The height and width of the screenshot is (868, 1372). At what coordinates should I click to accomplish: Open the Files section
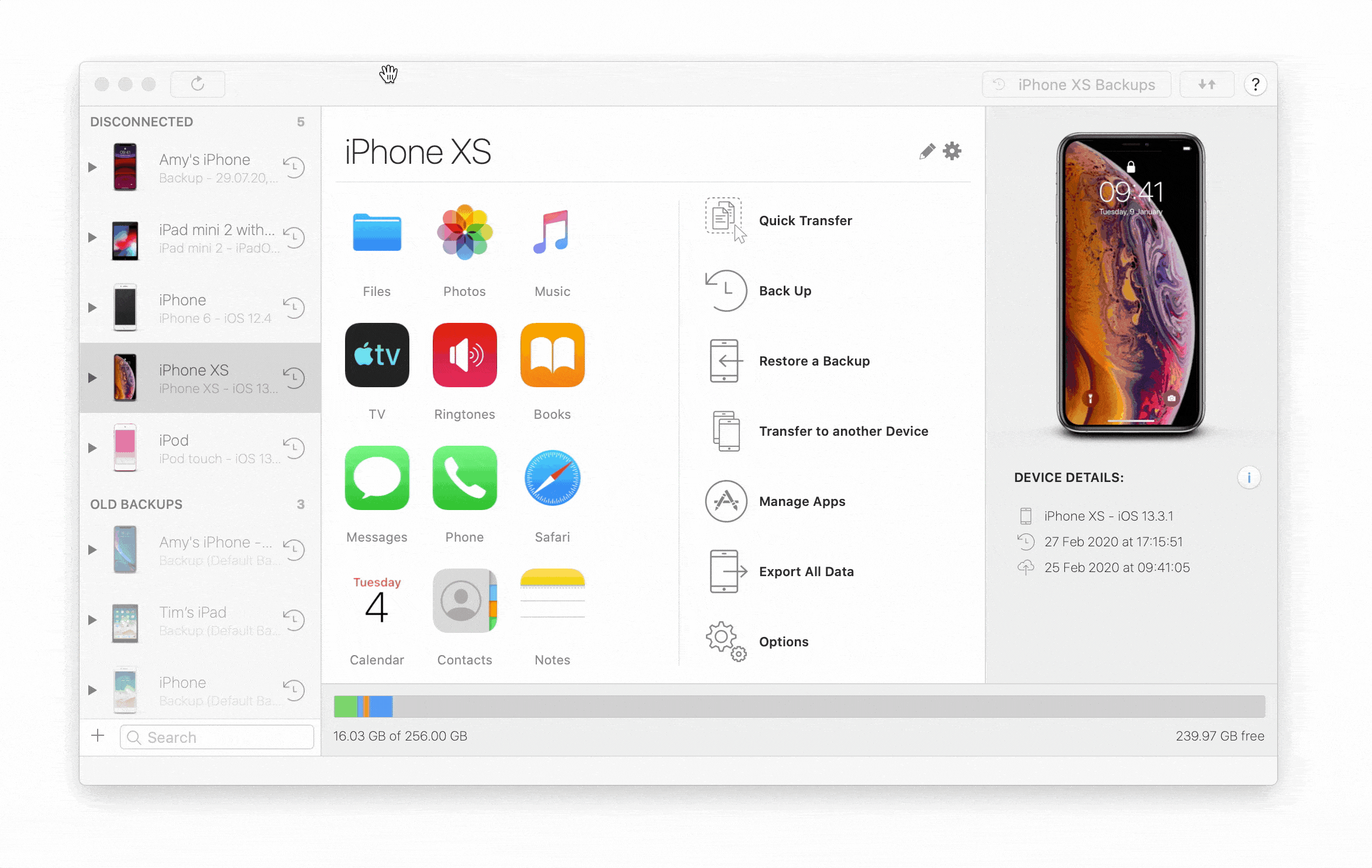377,247
